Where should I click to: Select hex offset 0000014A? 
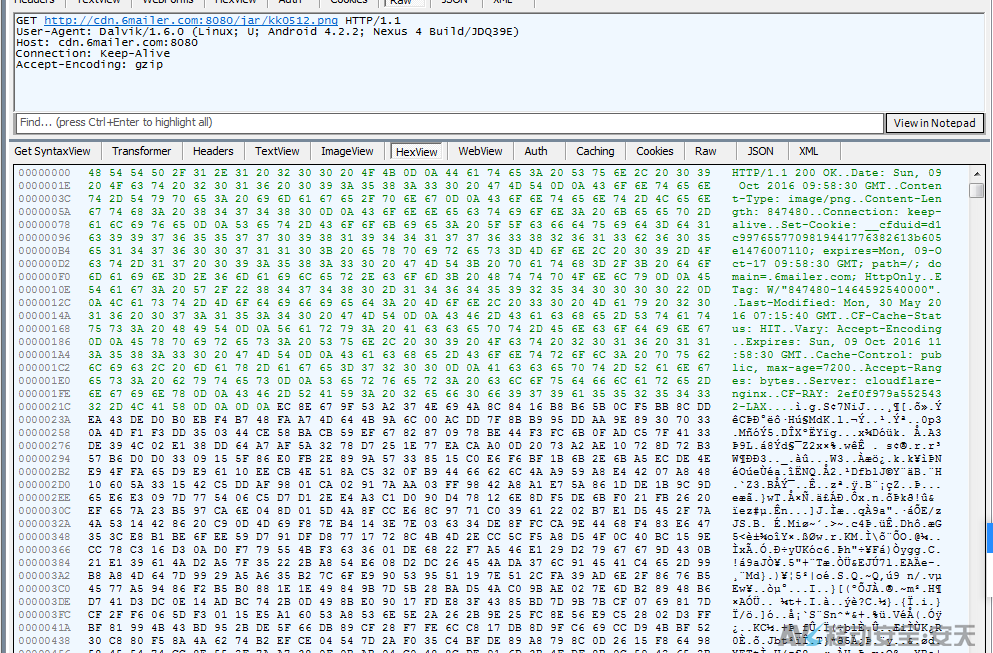44,315
